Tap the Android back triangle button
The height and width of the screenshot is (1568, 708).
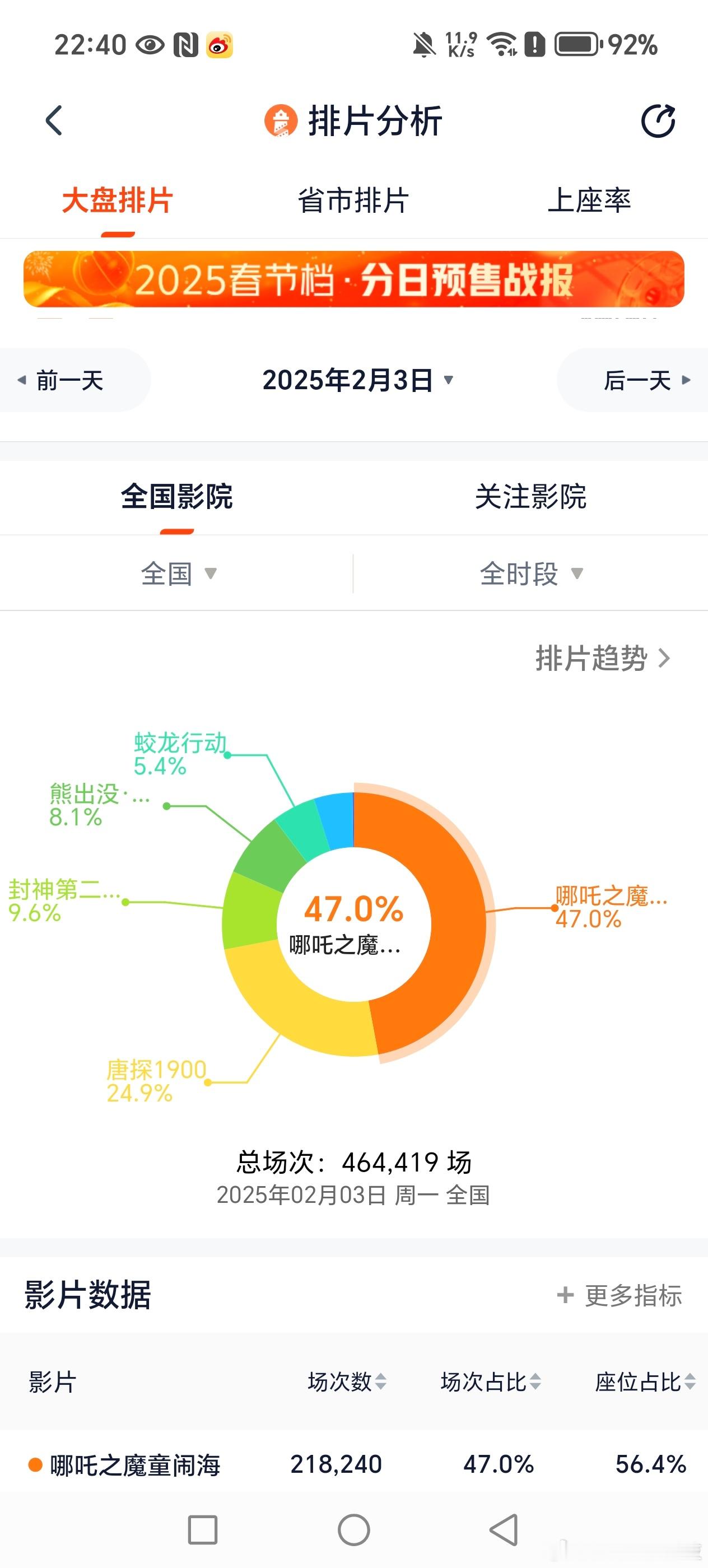(x=504, y=1530)
